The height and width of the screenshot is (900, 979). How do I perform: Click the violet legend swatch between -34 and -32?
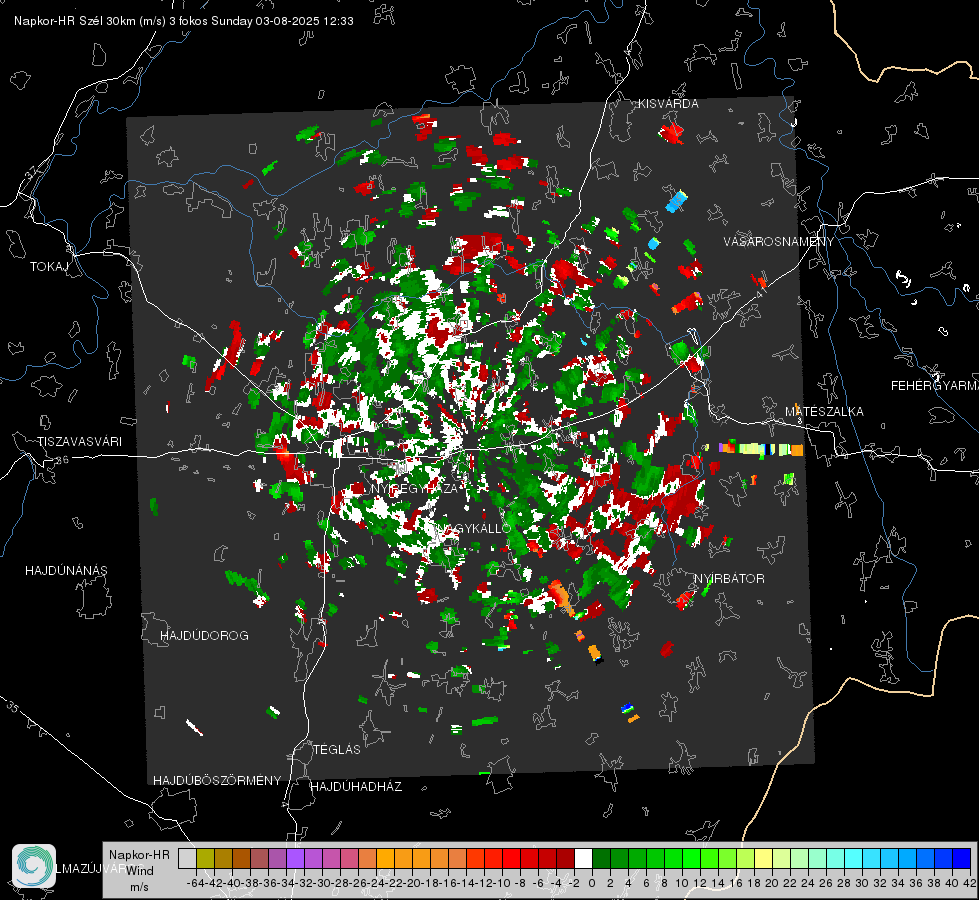[295, 859]
